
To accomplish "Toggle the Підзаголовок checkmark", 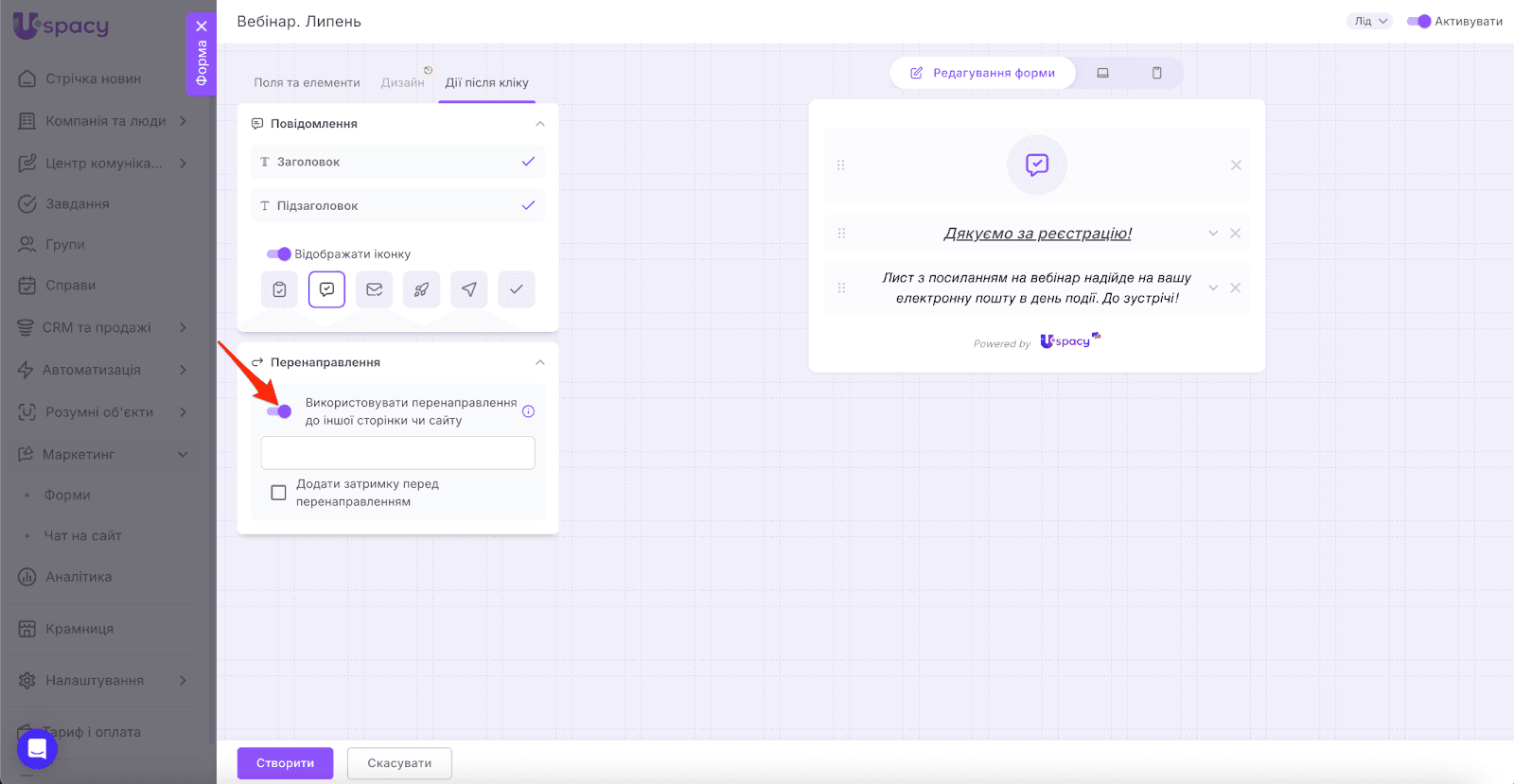I will tap(528, 205).
